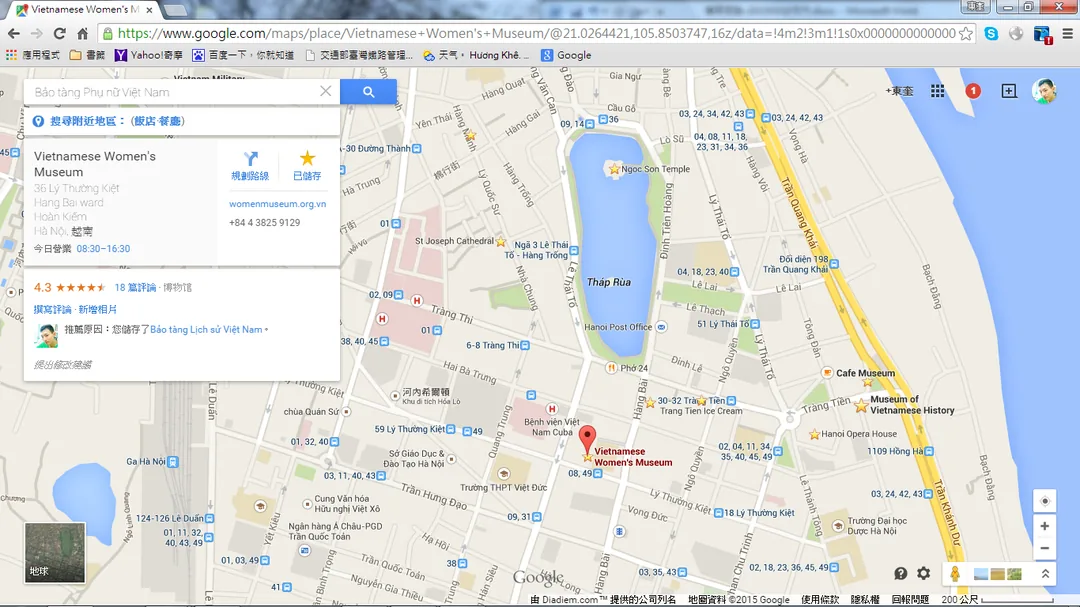This screenshot has width=1080, height=607.
Task: Click the Phở 24 restaurant marker
Action: pos(611,368)
